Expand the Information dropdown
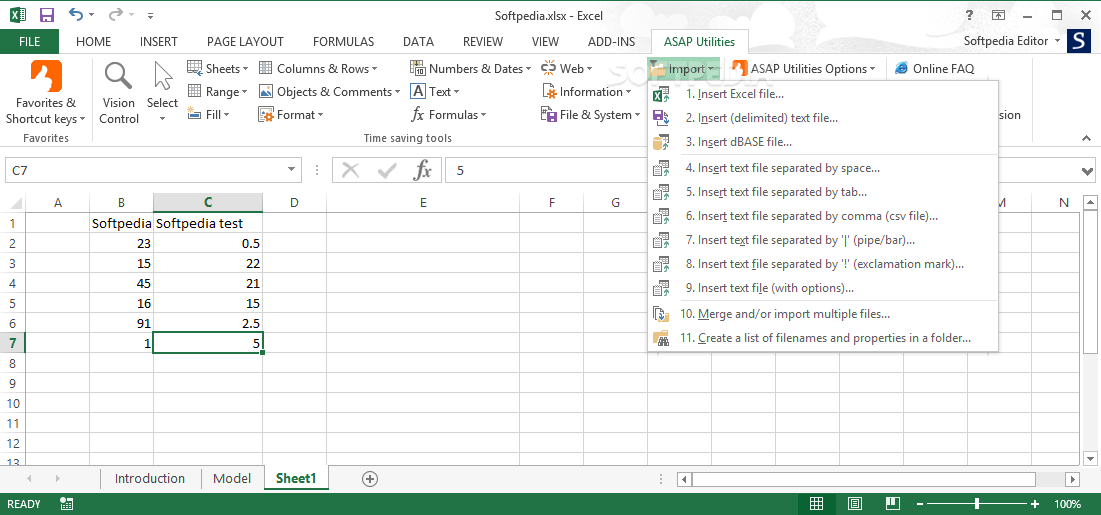 [586, 91]
